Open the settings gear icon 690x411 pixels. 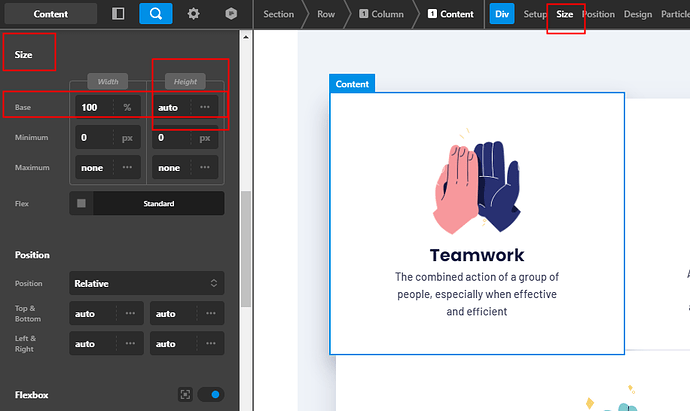(x=193, y=14)
